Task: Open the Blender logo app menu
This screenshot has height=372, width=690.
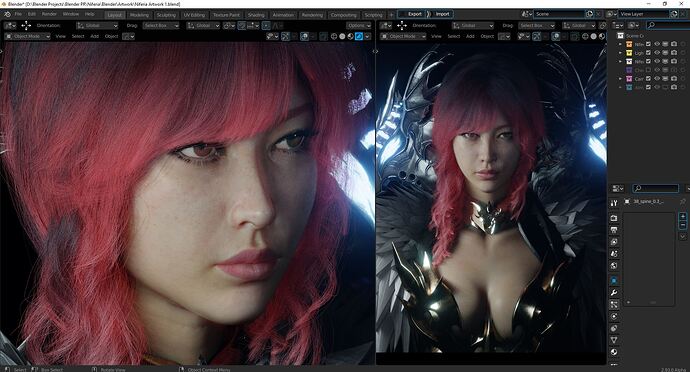Action: coord(7,14)
